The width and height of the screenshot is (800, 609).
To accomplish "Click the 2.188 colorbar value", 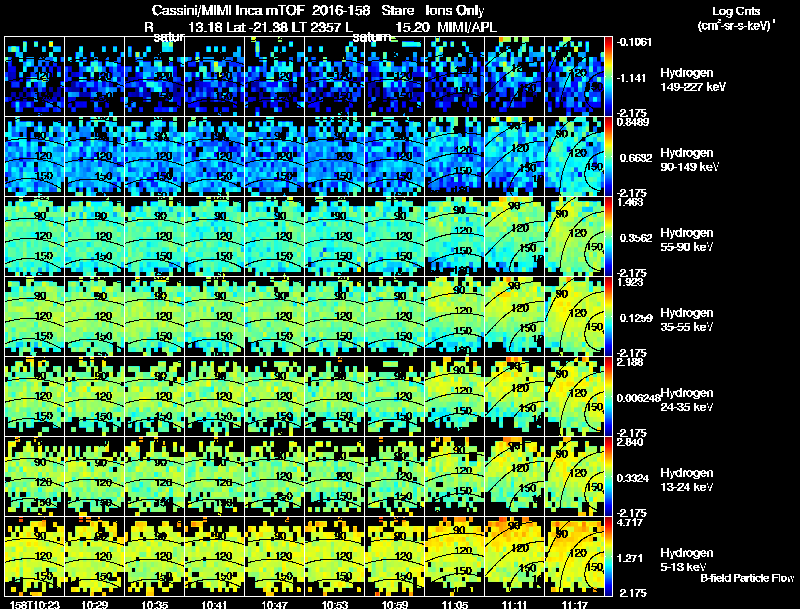I will (x=630, y=362).
